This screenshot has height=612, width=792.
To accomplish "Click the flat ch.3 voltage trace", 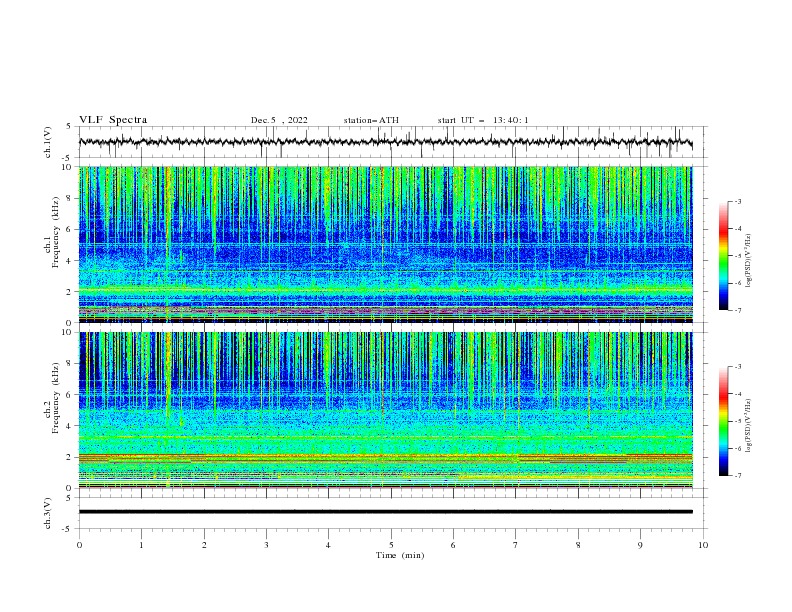I will [385, 512].
